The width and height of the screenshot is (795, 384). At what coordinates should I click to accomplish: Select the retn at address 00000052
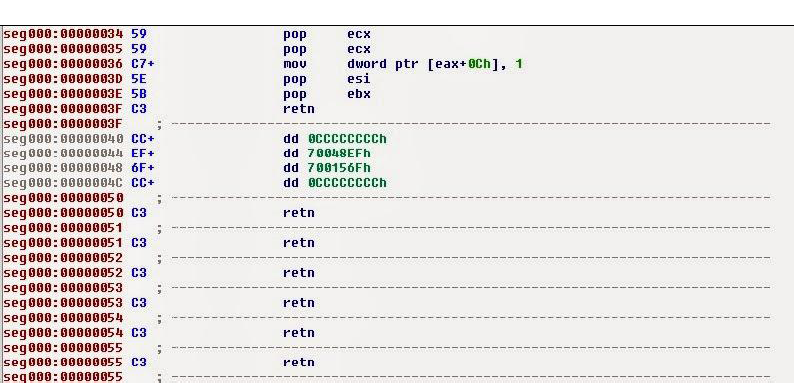(x=299, y=273)
